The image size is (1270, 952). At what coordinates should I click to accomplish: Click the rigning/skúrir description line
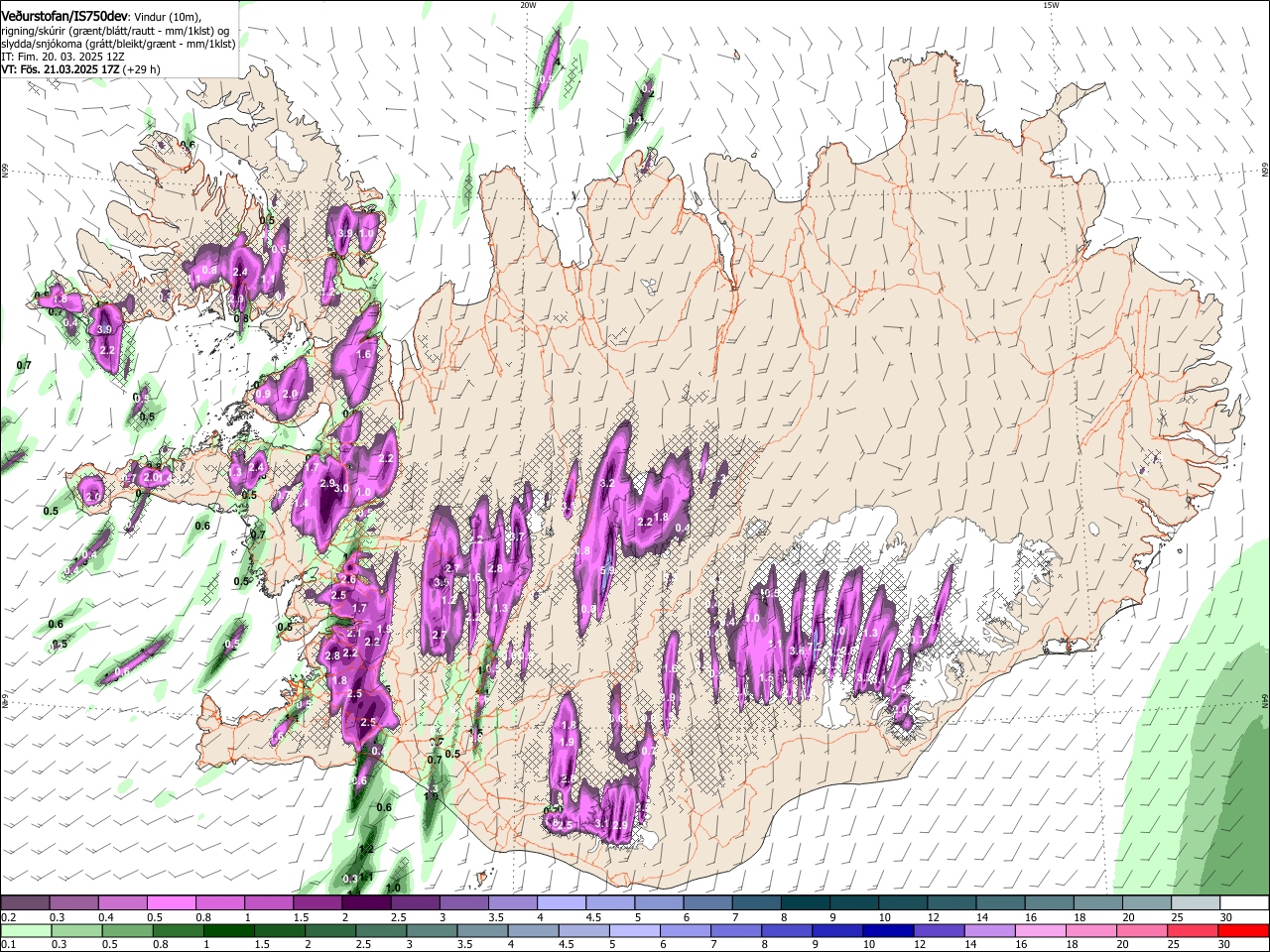115,31
